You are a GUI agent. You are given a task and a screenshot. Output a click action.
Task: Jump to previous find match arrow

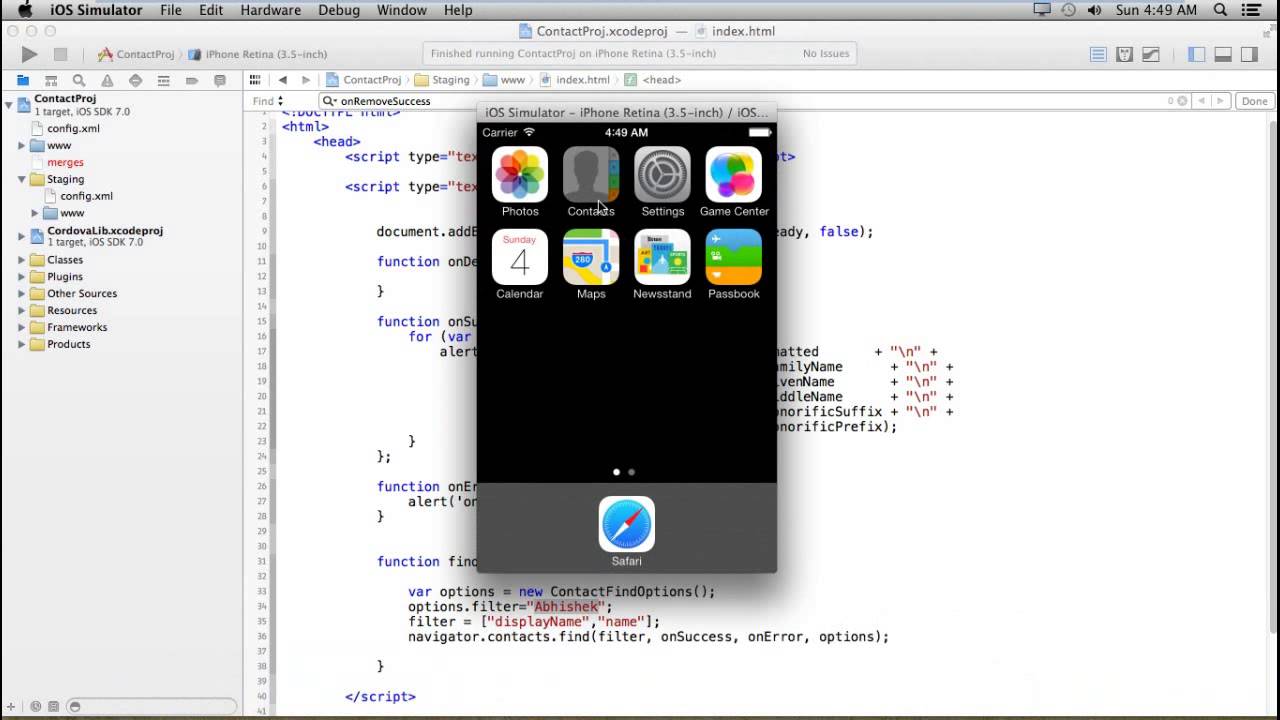[x=1203, y=101]
